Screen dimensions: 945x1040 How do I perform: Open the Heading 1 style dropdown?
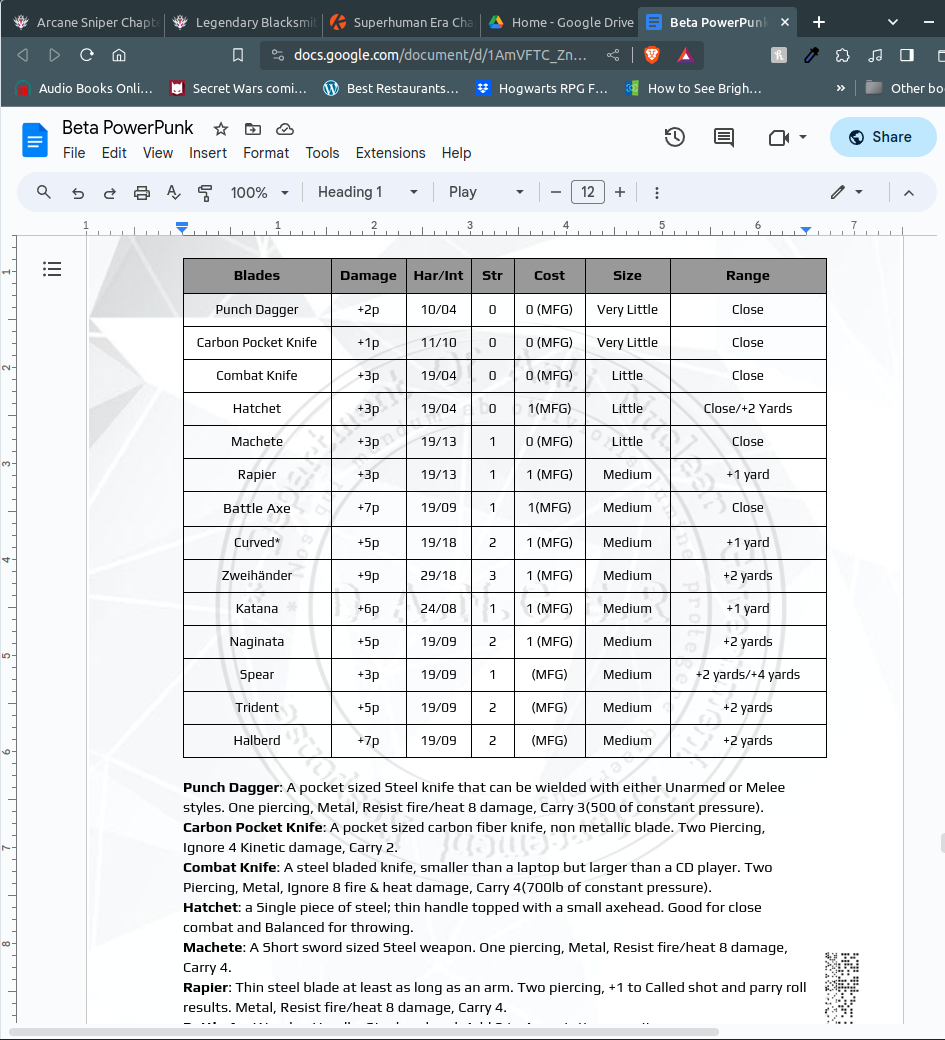tap(367, 192)
